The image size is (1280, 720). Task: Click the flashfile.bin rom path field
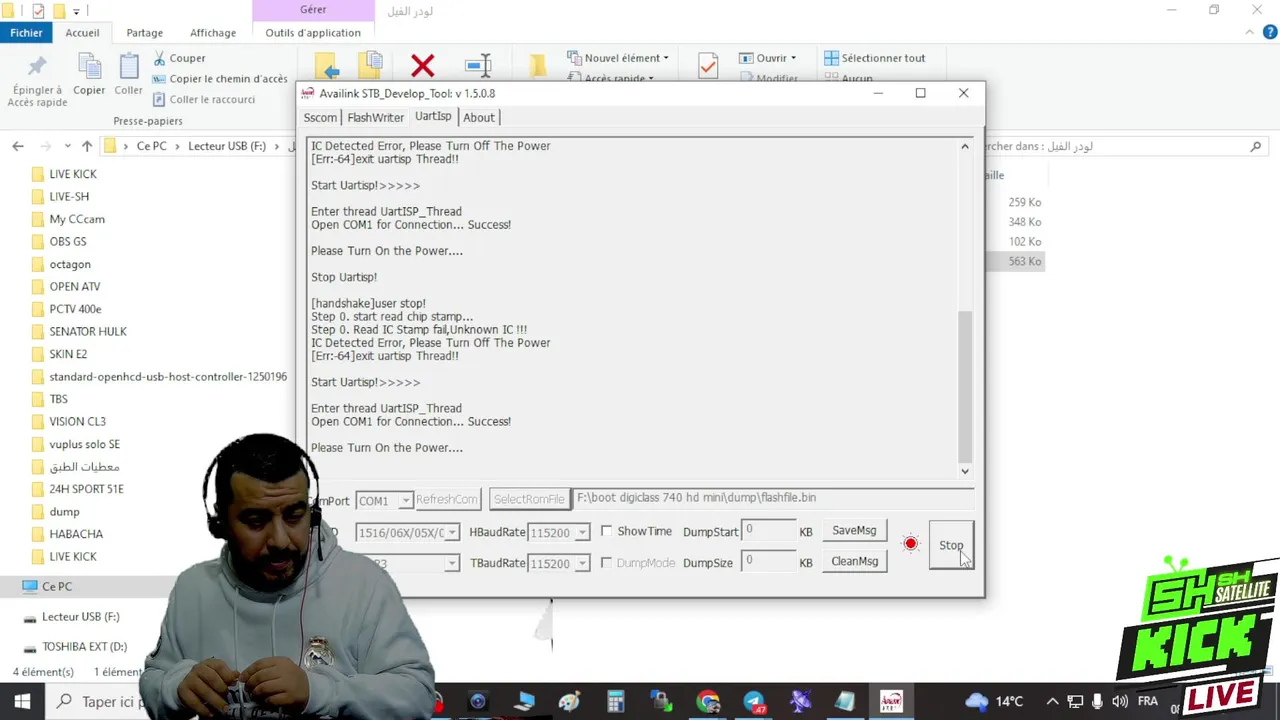coord(773,498)
